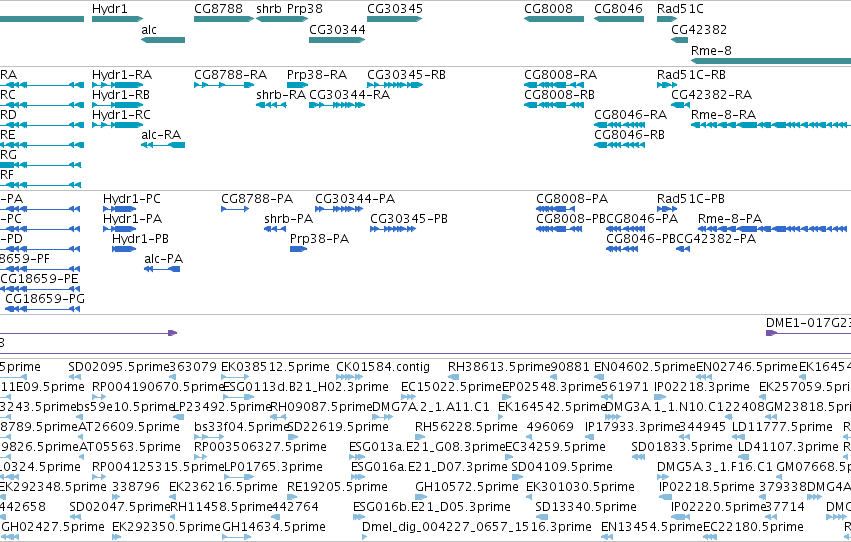Select transcript alc-RA
The image size is (851, 542).
(x=163, y=145)
